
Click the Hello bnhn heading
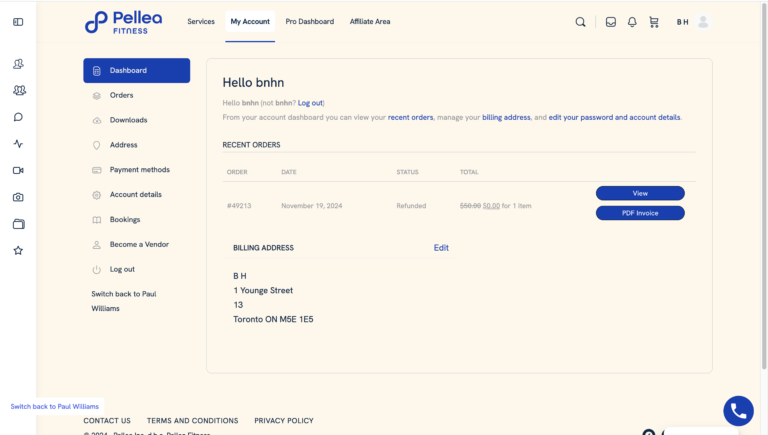253,83
